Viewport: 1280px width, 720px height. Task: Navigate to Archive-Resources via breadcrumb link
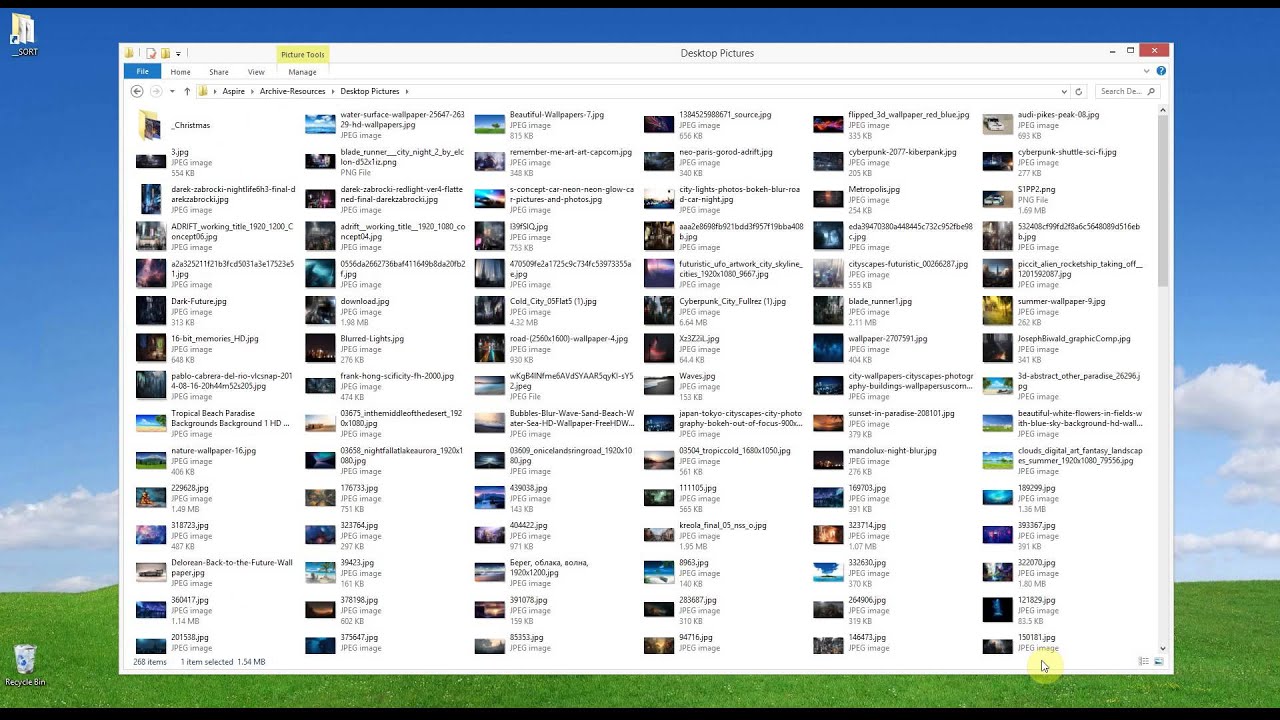click(290, 91)
